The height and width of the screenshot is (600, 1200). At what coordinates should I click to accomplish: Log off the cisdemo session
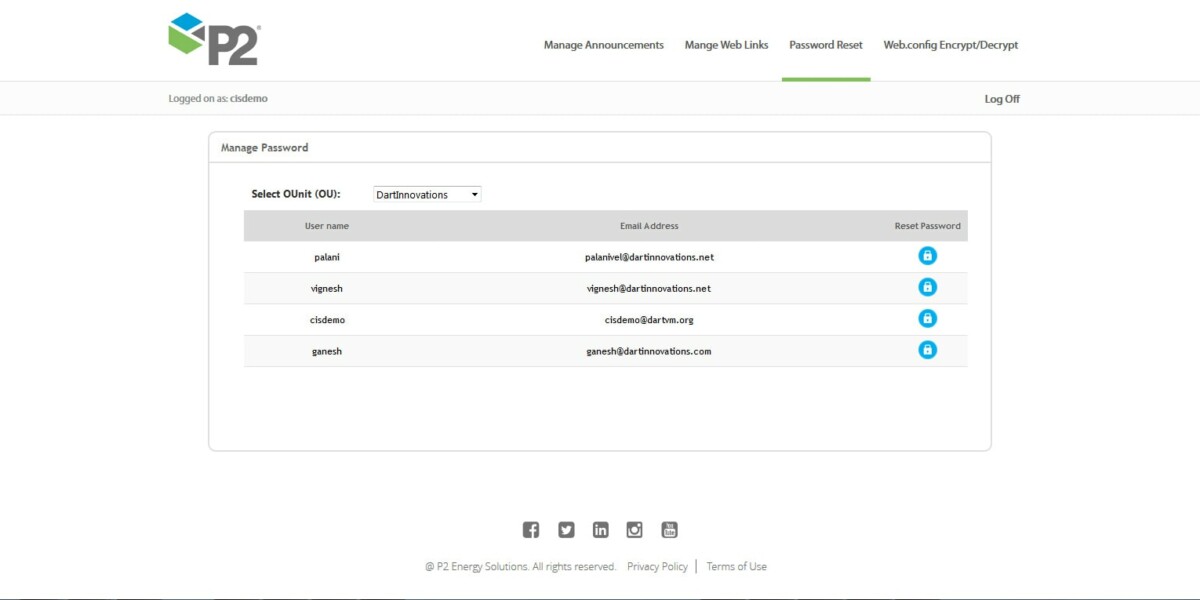(x=1001, y=98)
